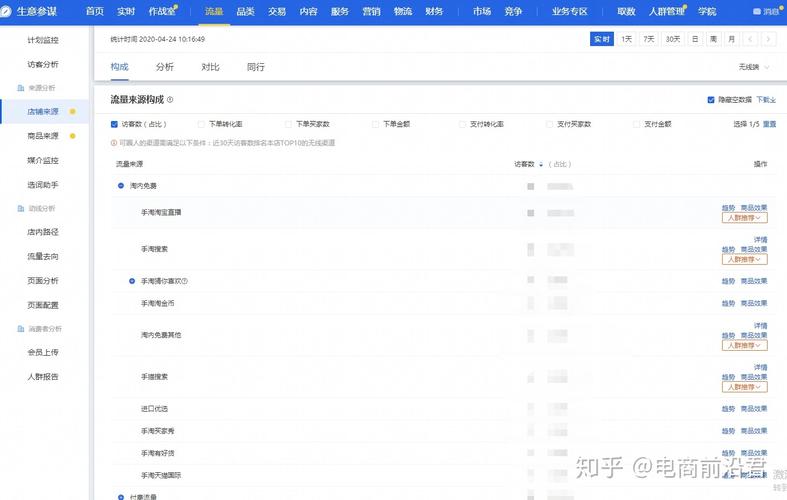Click the sort arrow next to 访客数 column
This screenshot has width=787, height=500.
coord(541,164)
